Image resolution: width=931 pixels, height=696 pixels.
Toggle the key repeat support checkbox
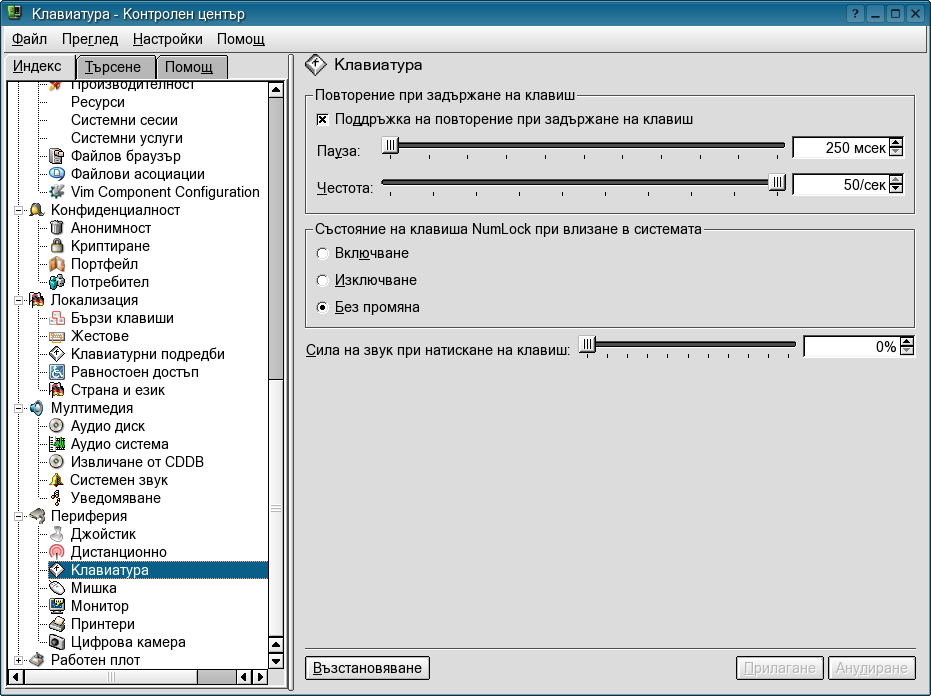tap(322, 119)
